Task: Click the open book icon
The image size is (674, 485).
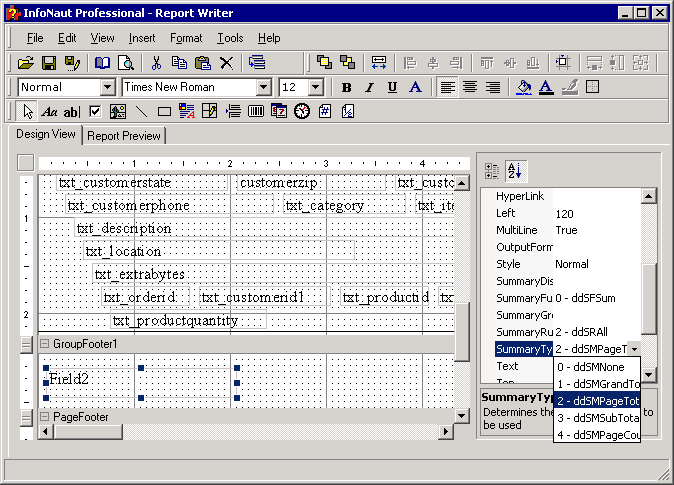Action: coord(102,63)
